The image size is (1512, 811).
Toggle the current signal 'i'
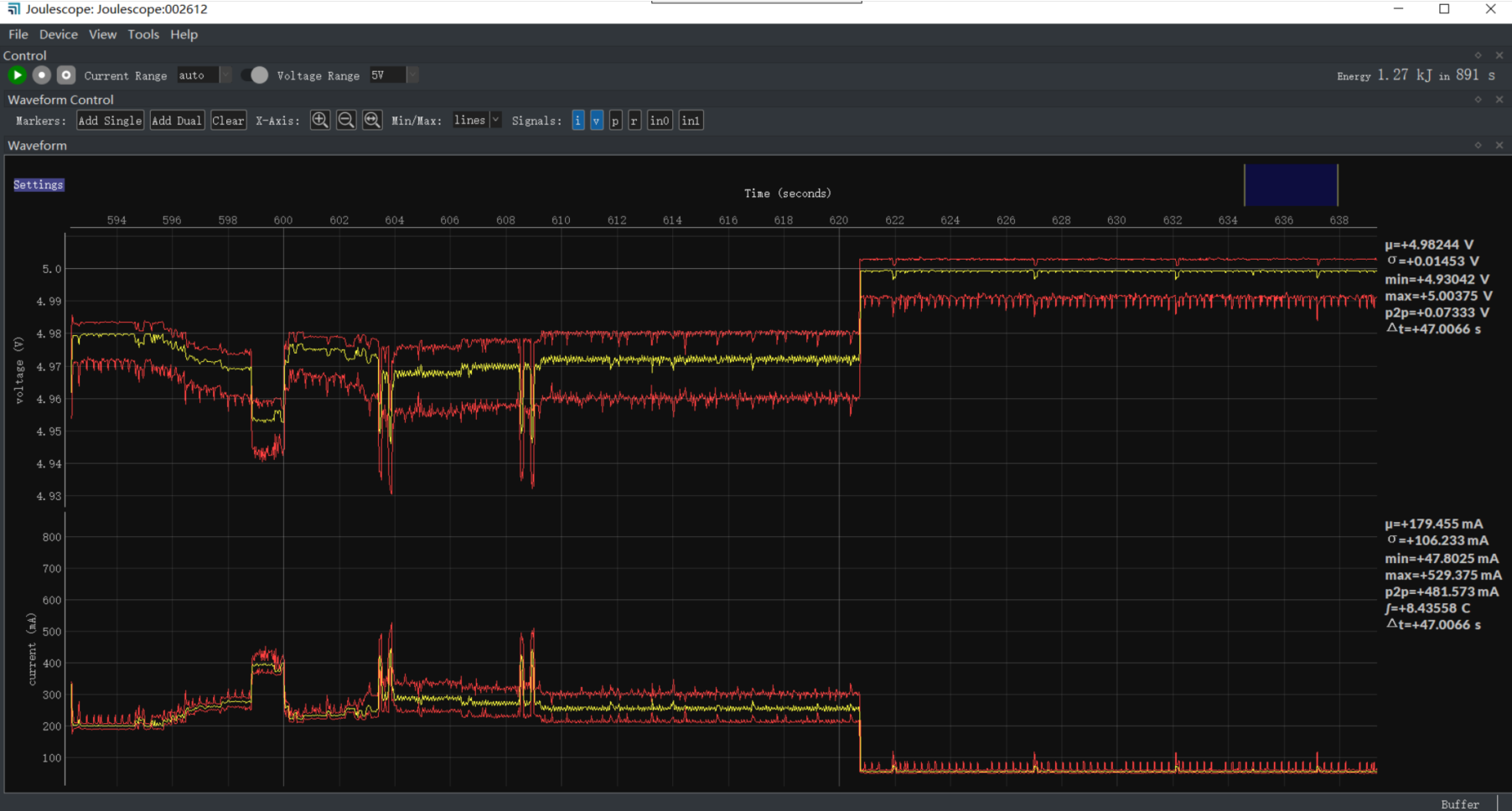pyautogui.click(x=578, y=121)
